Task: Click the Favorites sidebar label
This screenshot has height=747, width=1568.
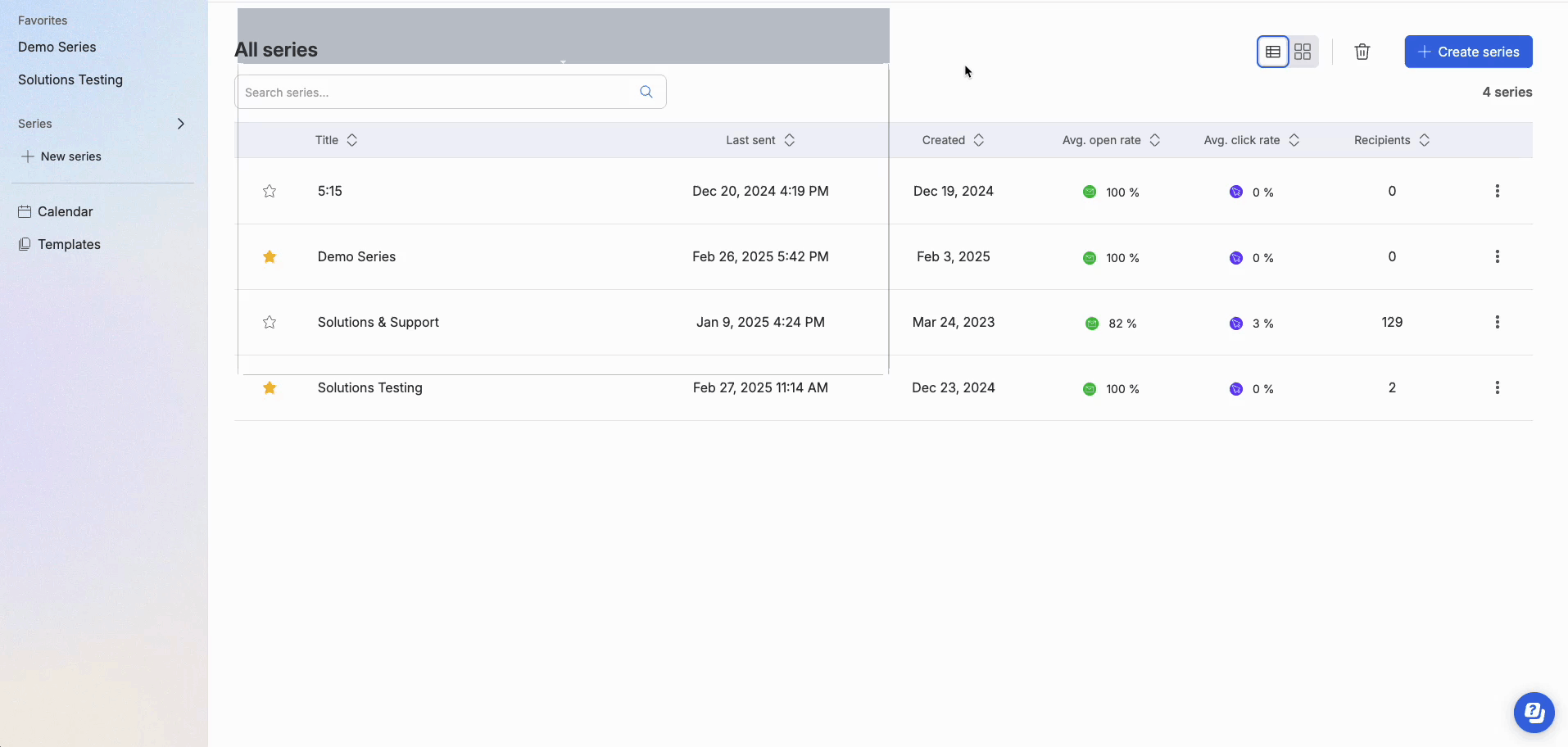Action: [x=43, y=20]
